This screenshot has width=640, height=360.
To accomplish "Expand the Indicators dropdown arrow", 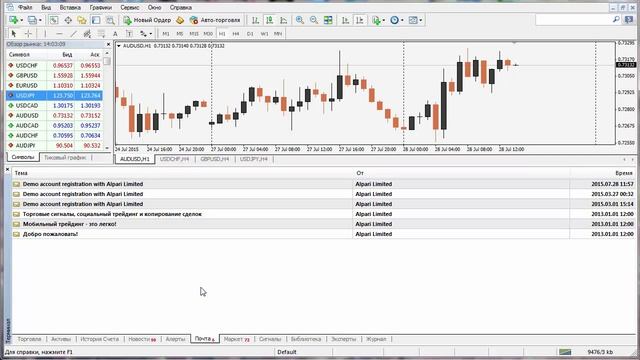I will point(384,20).
